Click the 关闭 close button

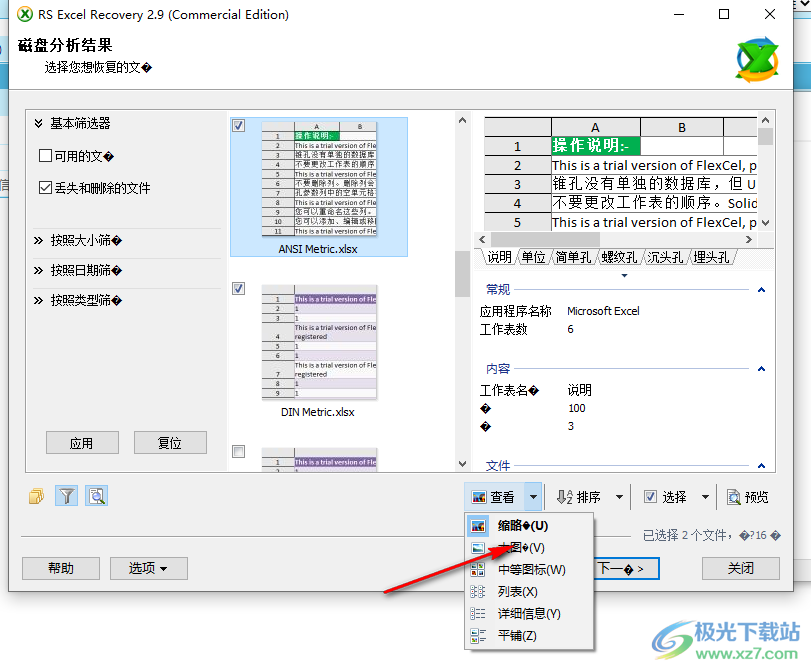coord(741,569)
